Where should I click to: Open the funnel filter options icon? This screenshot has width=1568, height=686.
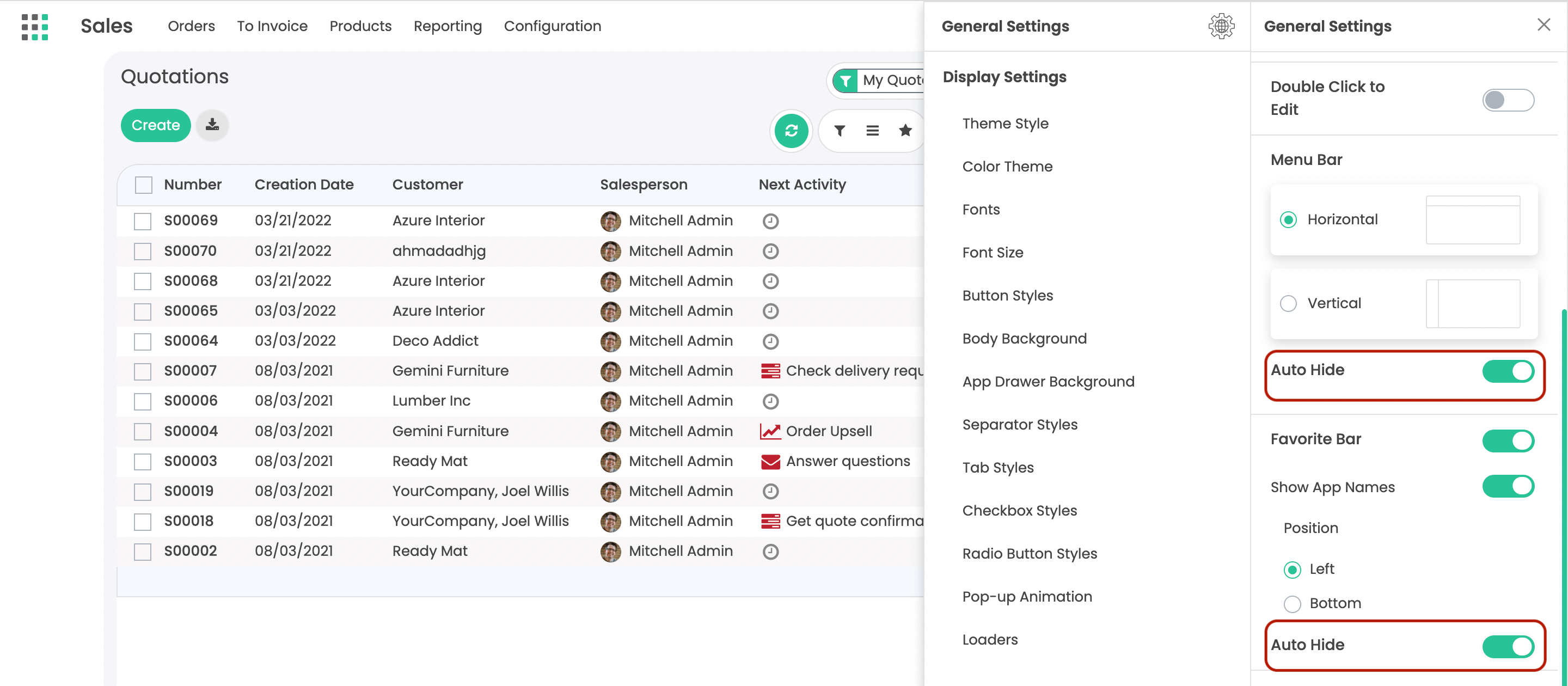(x=840, y=130)
